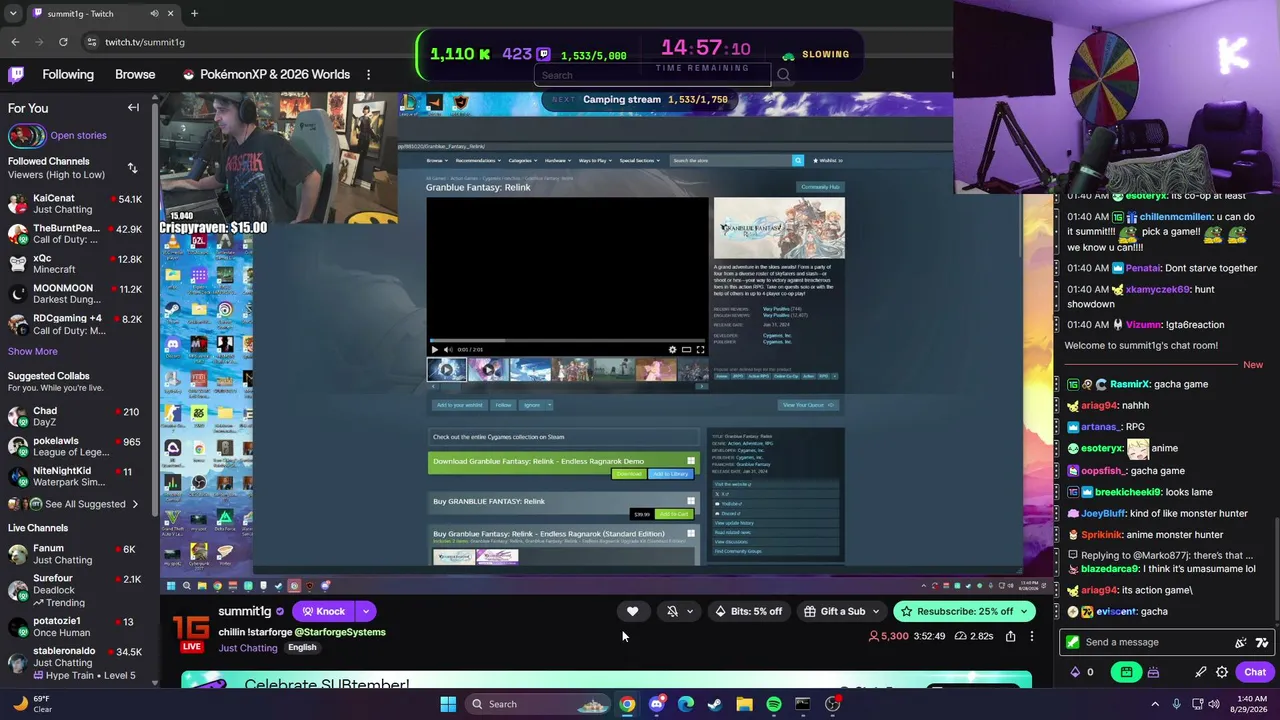This screenshot has width=1280, height=720.
Task: Open chat identity badge selector
Action: [x=1073, y=642]
